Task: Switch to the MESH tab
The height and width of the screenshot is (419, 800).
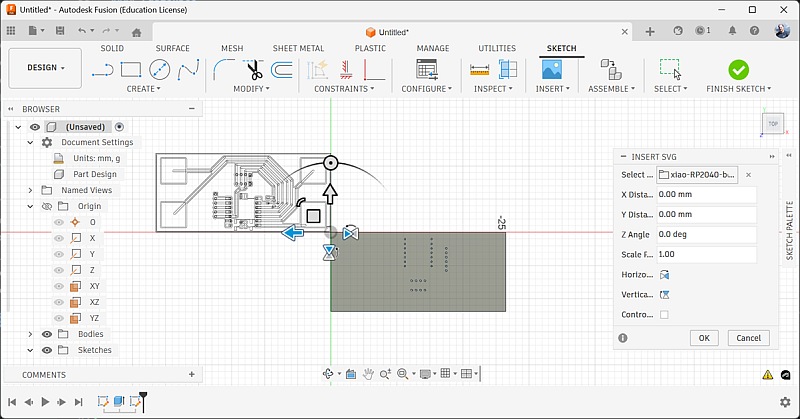Action: [x=232, y=48]
